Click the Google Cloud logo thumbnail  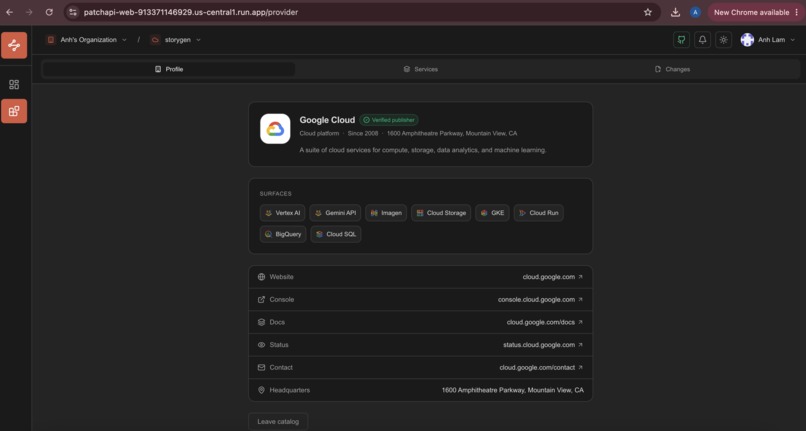click(x=275, y=129)
